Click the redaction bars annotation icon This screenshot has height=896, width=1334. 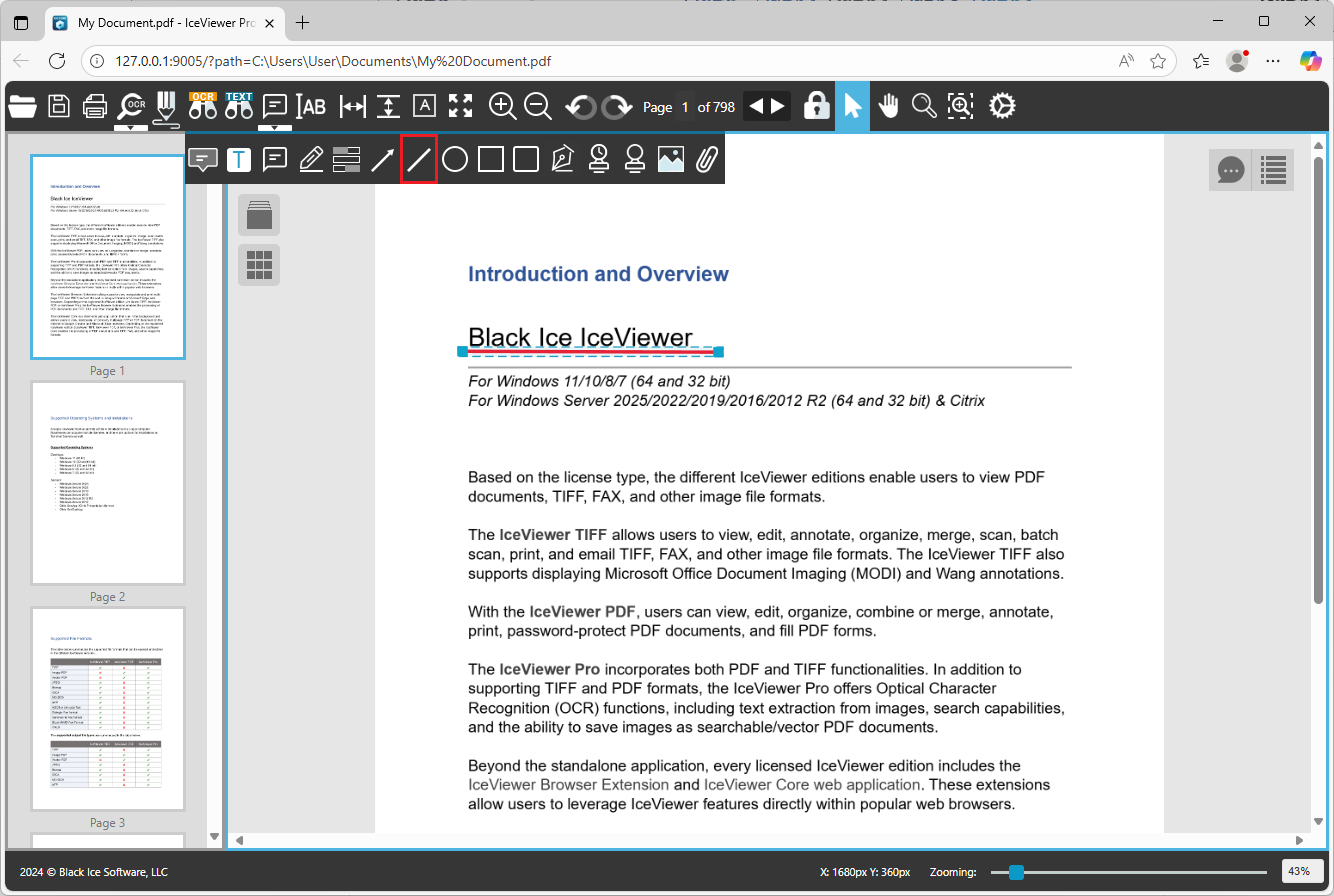tap(347, 159)
